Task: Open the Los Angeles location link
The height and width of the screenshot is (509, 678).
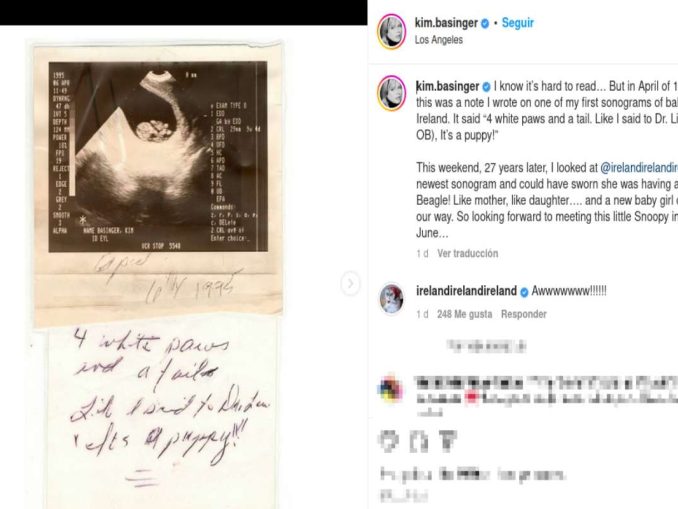Action: tap(438, 40)
